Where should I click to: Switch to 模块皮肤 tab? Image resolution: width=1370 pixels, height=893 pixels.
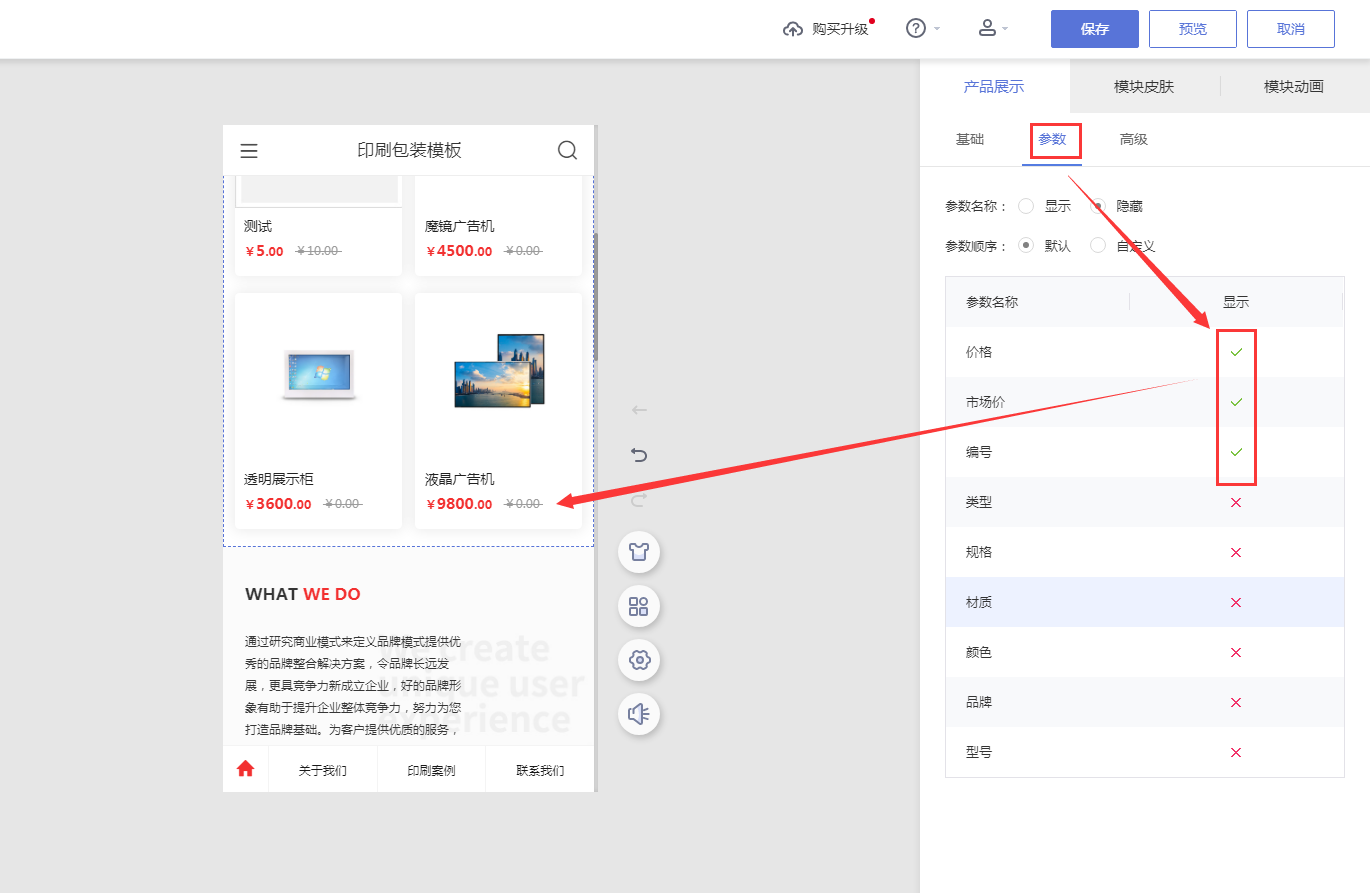(1144, 86)
